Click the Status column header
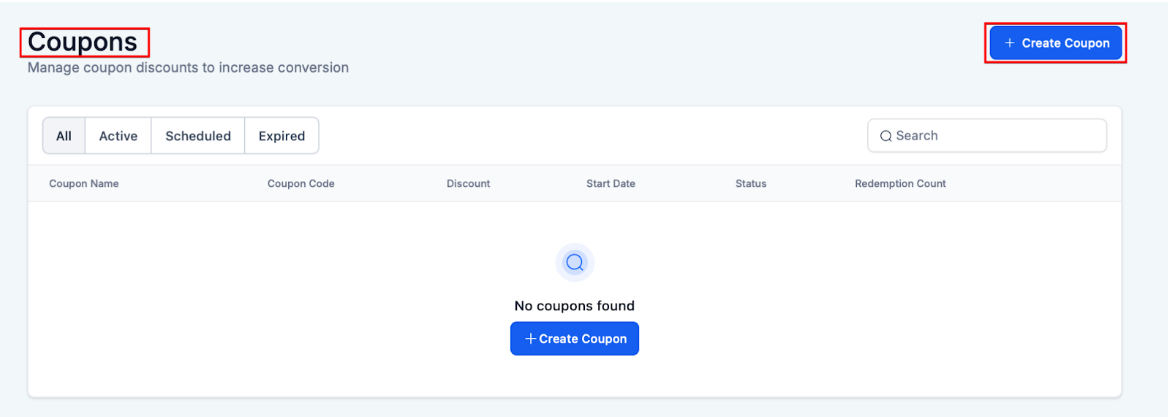The width and height of the screenshot is (1168, 417). click(x=750, y=184)
